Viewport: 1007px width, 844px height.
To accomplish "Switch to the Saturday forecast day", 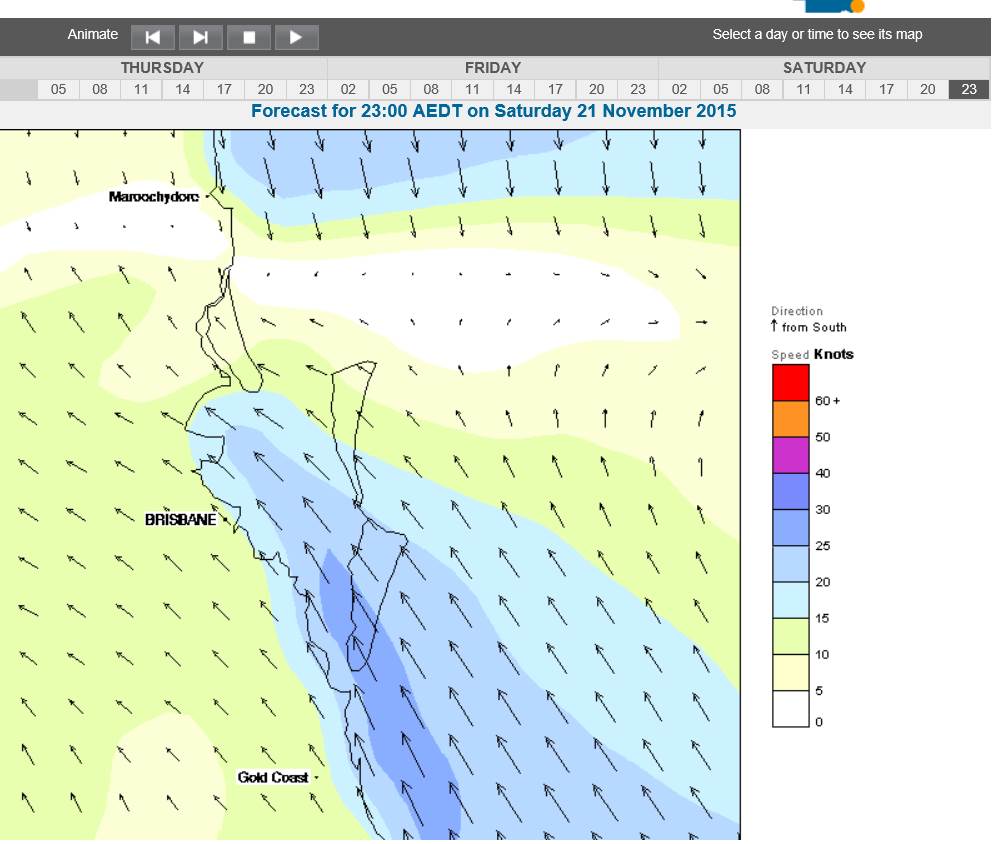I will coord(822,68).
